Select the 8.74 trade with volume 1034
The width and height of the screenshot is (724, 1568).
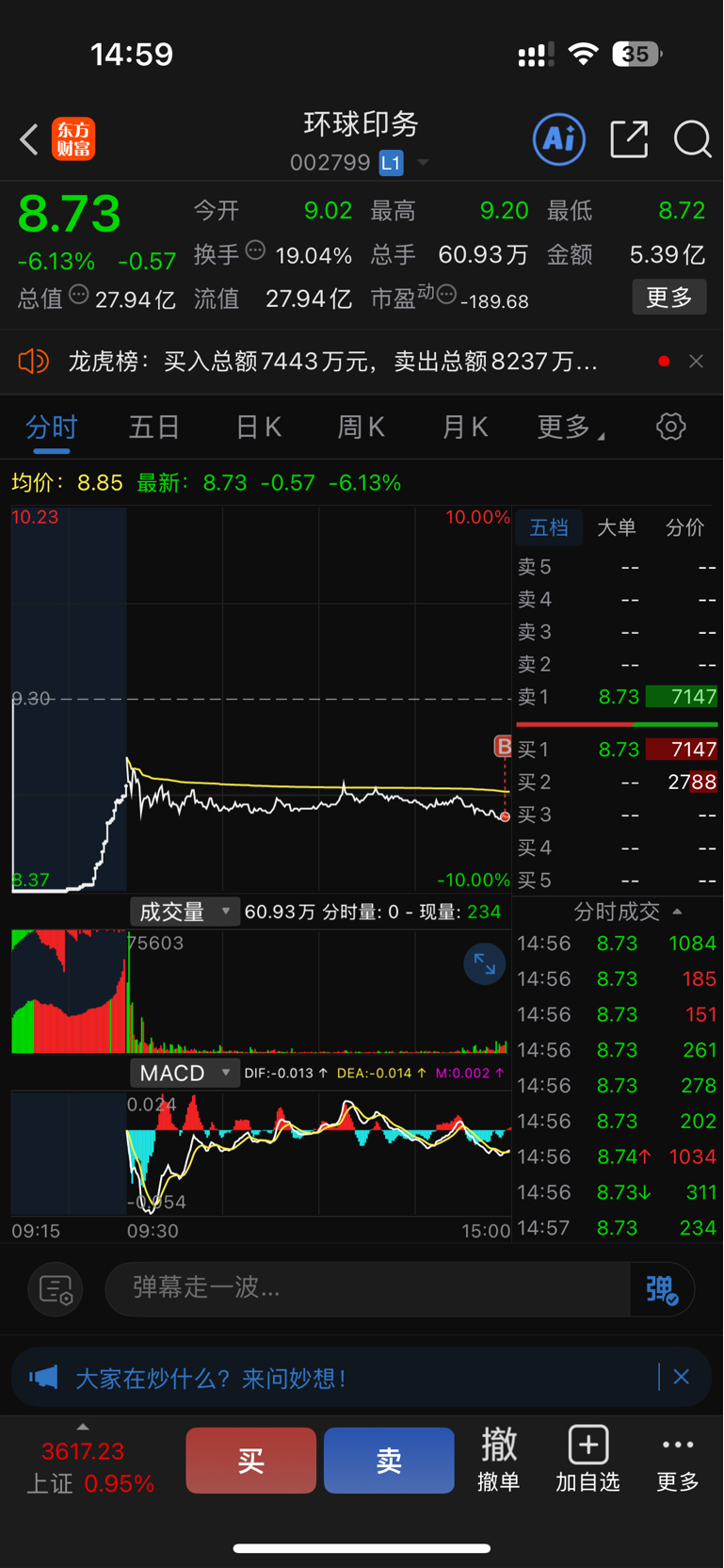click(x=617, y=1156)
